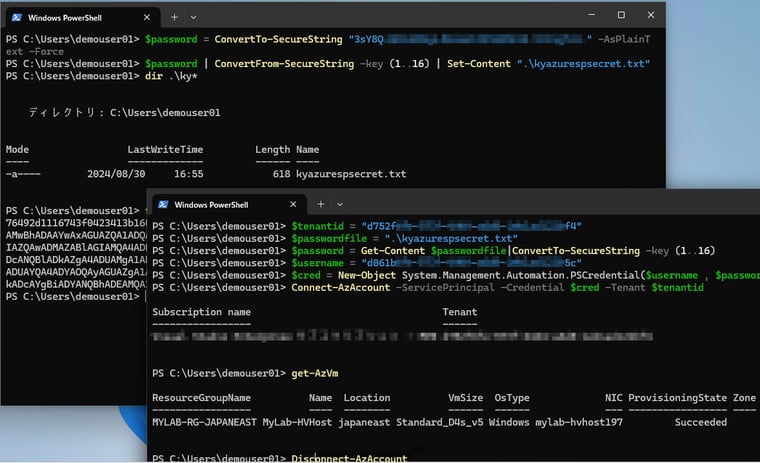Click the New-Object command text
The width and height of the screenshot is (760, 463).
click(367, 275)
